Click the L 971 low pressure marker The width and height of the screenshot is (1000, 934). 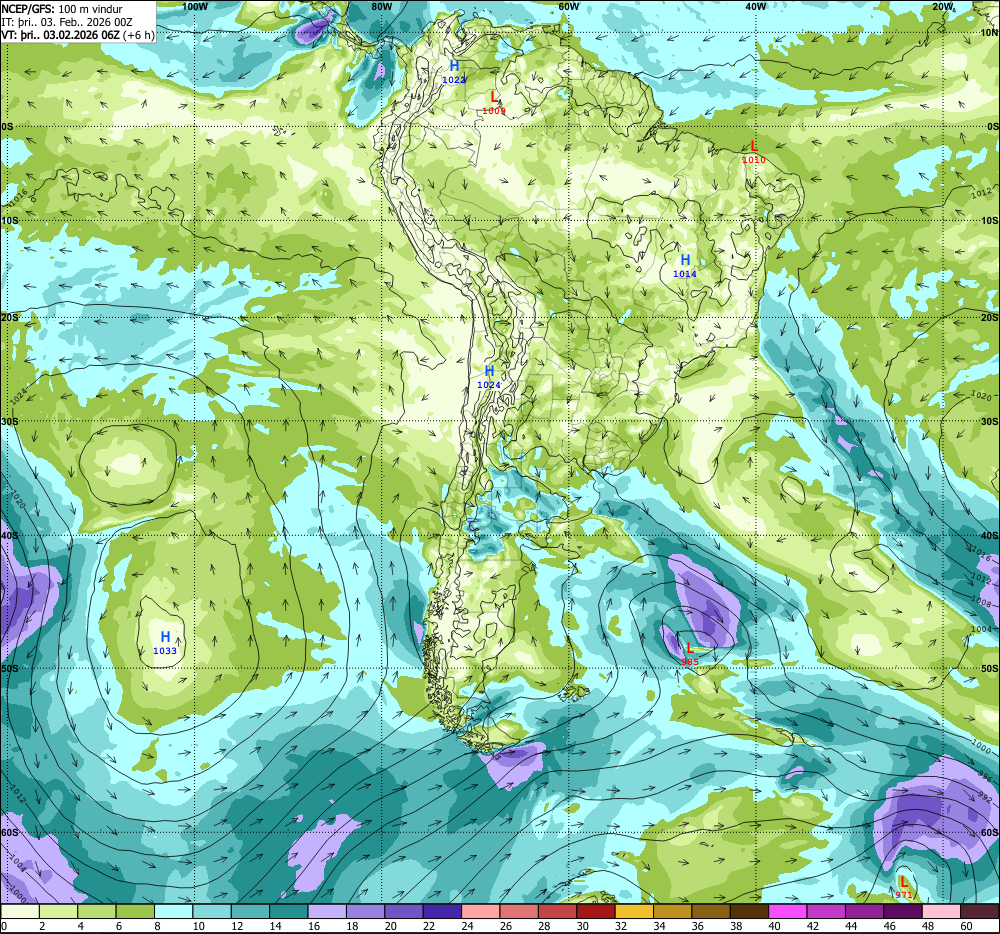pyautogui.click(x=903, y=887)
